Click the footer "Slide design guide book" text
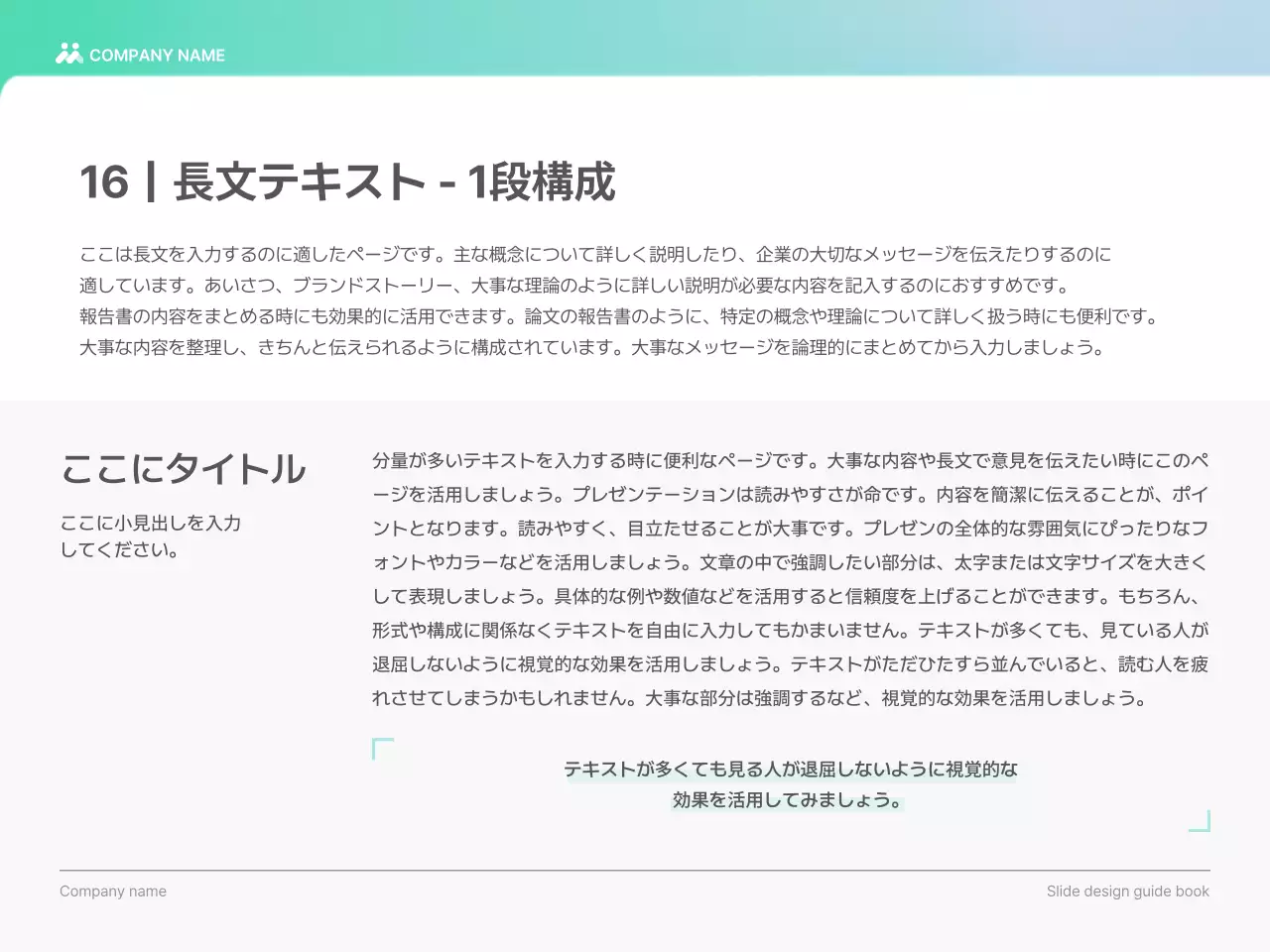 (x=1127, y=891)
